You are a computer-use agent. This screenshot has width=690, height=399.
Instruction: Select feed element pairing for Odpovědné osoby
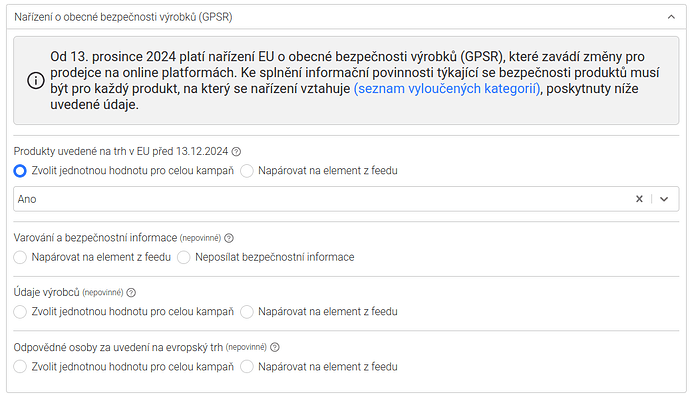point(247,366)
